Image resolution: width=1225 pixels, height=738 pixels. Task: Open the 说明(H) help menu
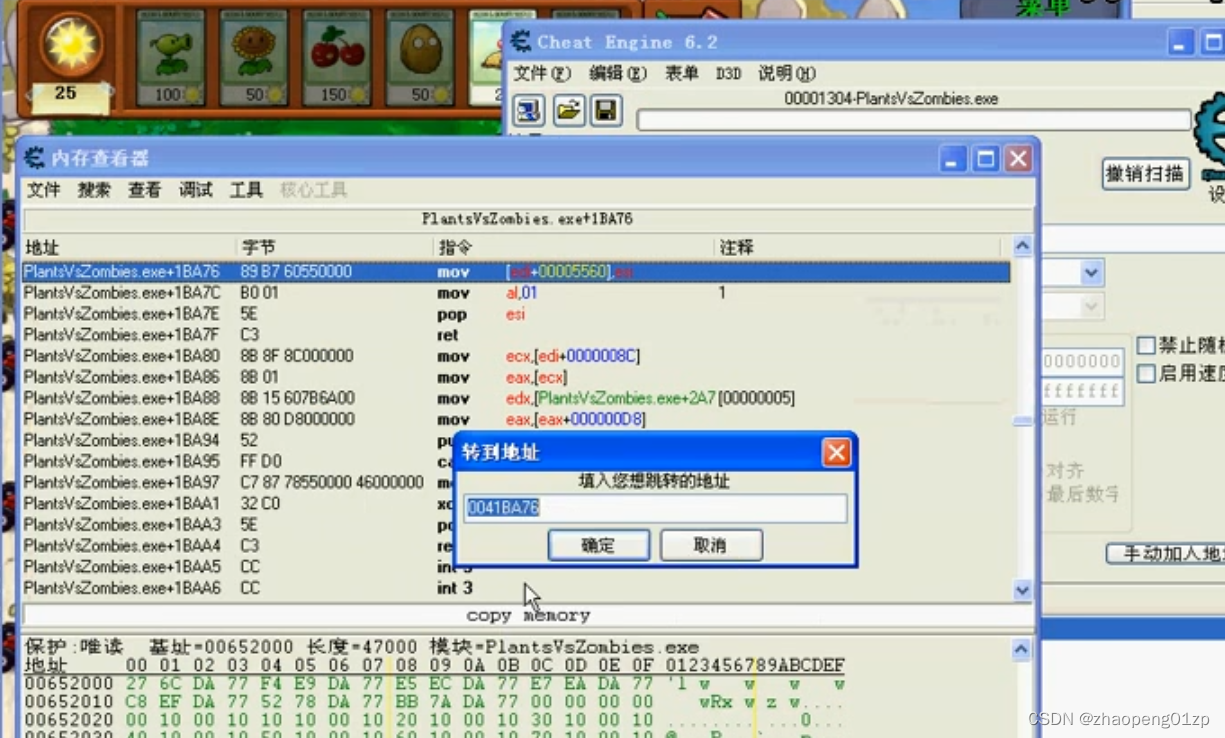787,74
